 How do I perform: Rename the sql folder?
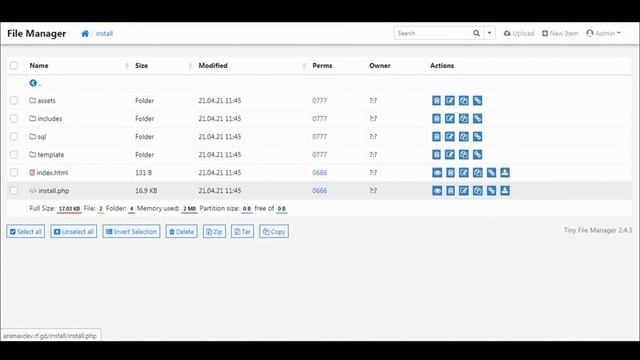(x=450, y=136)
